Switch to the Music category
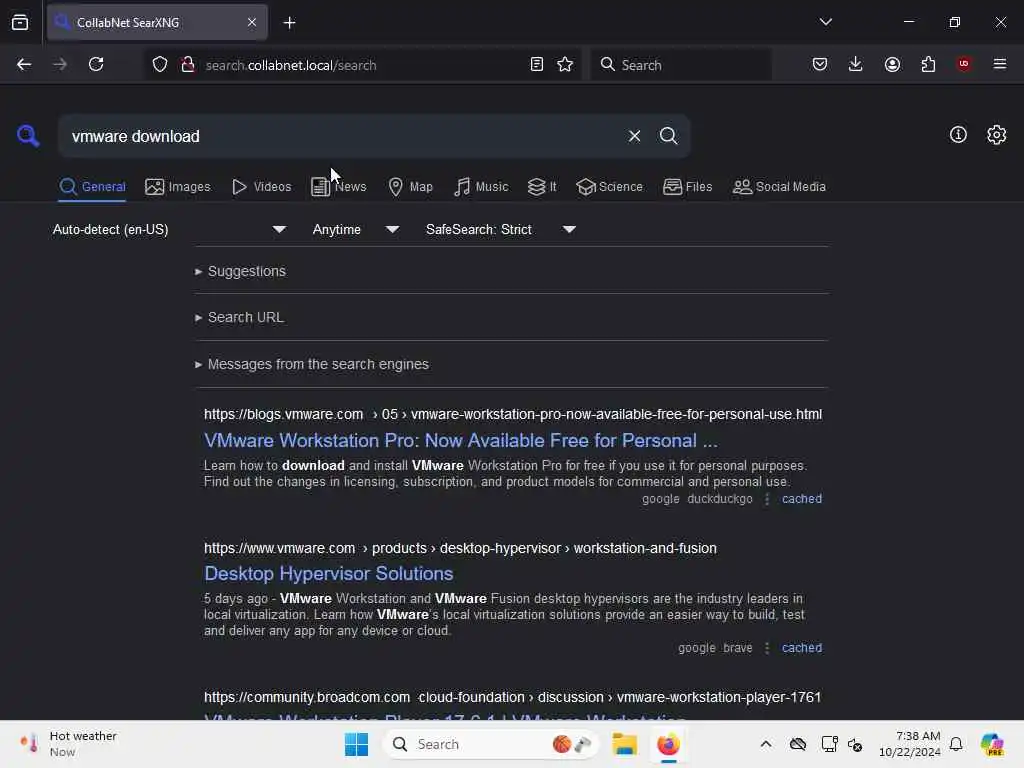 tap(481, 187)
